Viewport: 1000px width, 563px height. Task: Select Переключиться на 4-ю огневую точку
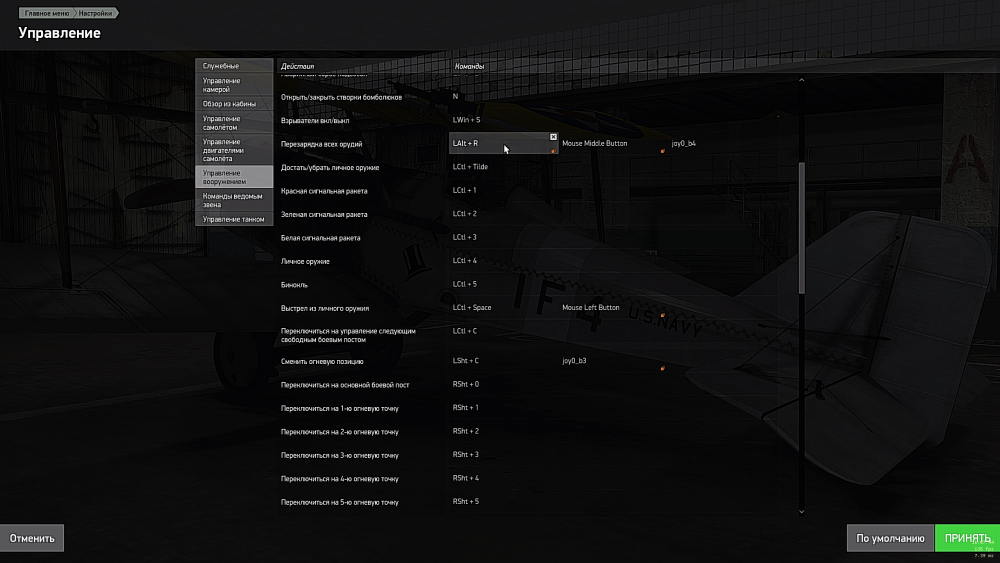pos(339,479)
